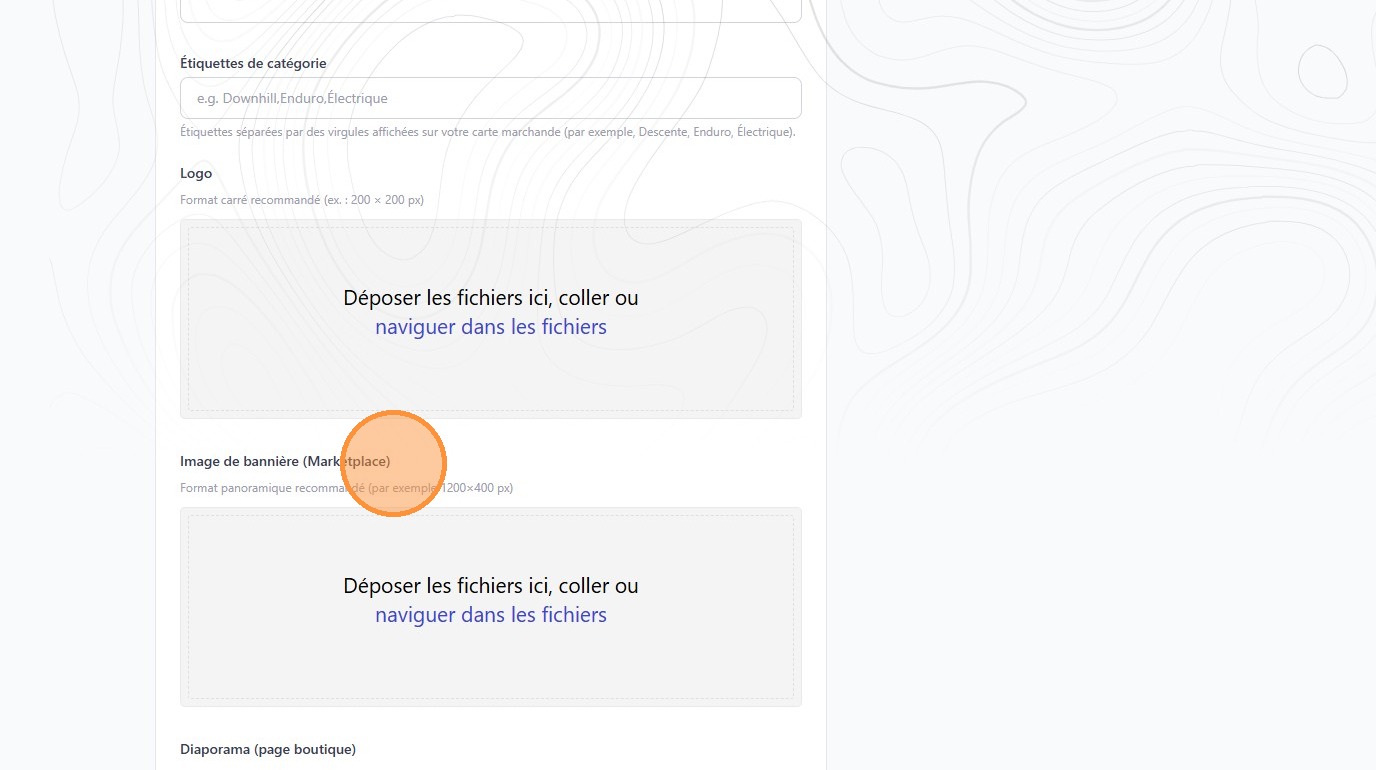Click the orange circular pointer highlight

tap(394, 463)
